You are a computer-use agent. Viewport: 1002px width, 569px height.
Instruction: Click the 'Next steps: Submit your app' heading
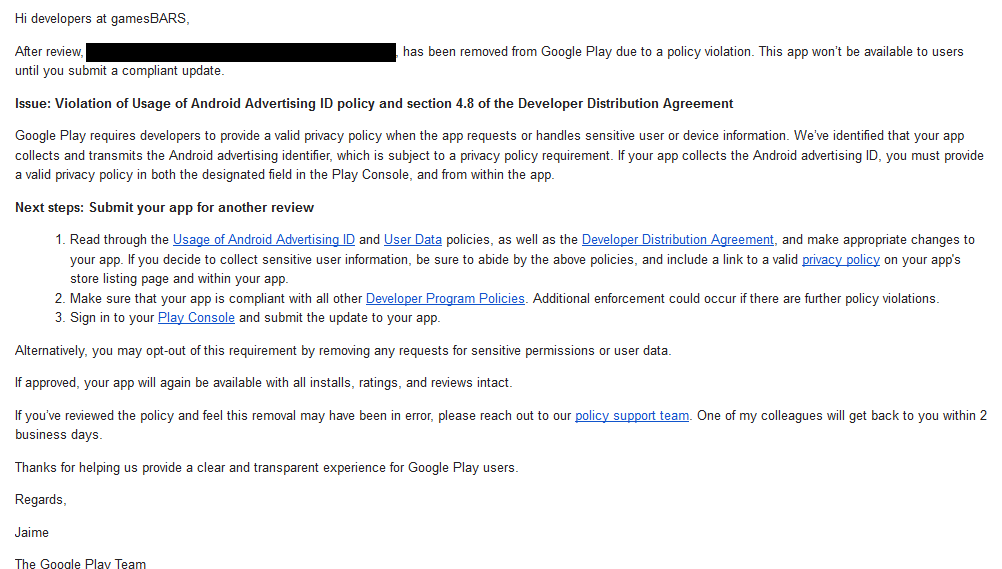tap(164, 208)
